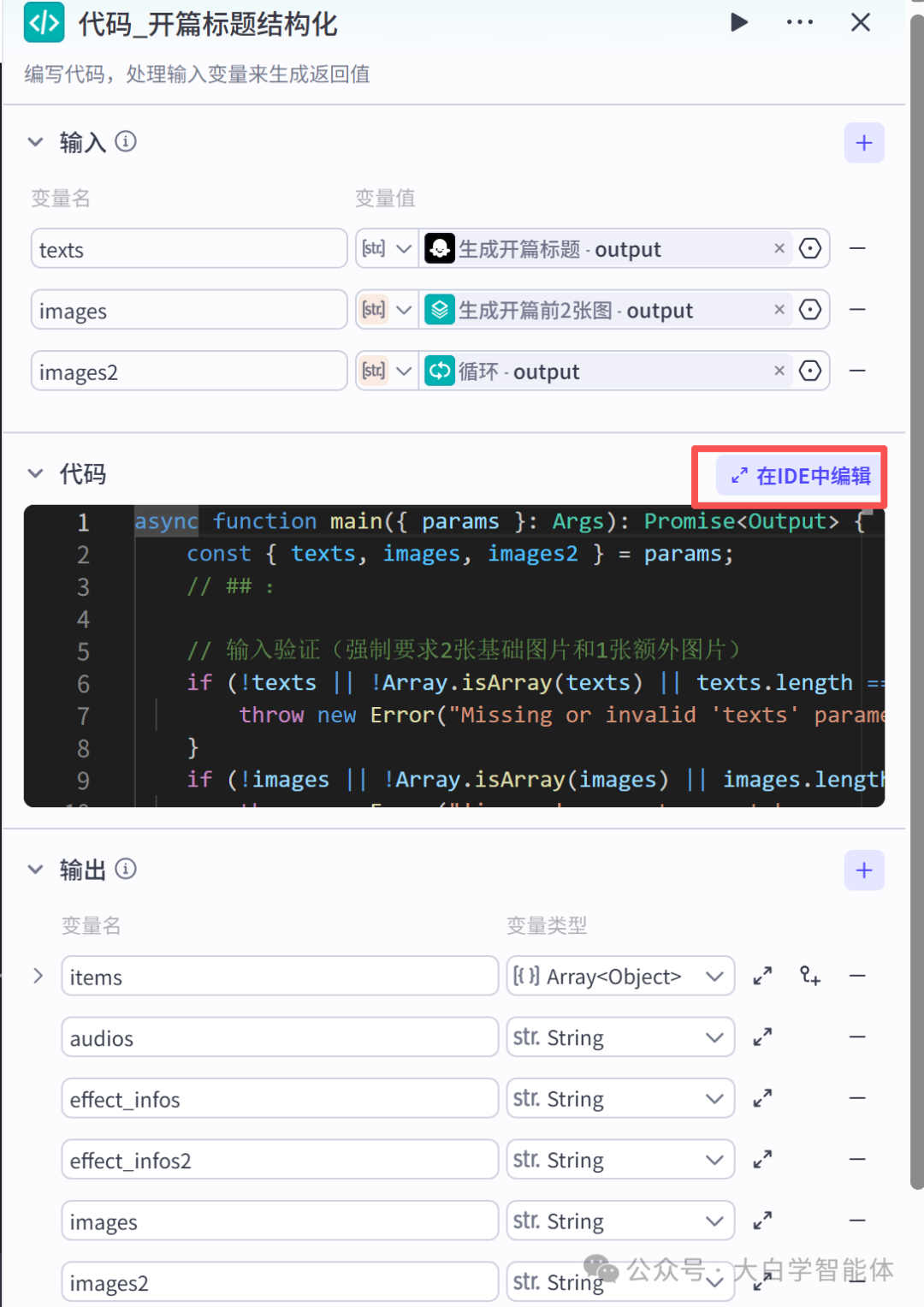This screenshot has height=1307, width=924.
Task: Open type dropdown for images input
Action: (x=387, y=310)
